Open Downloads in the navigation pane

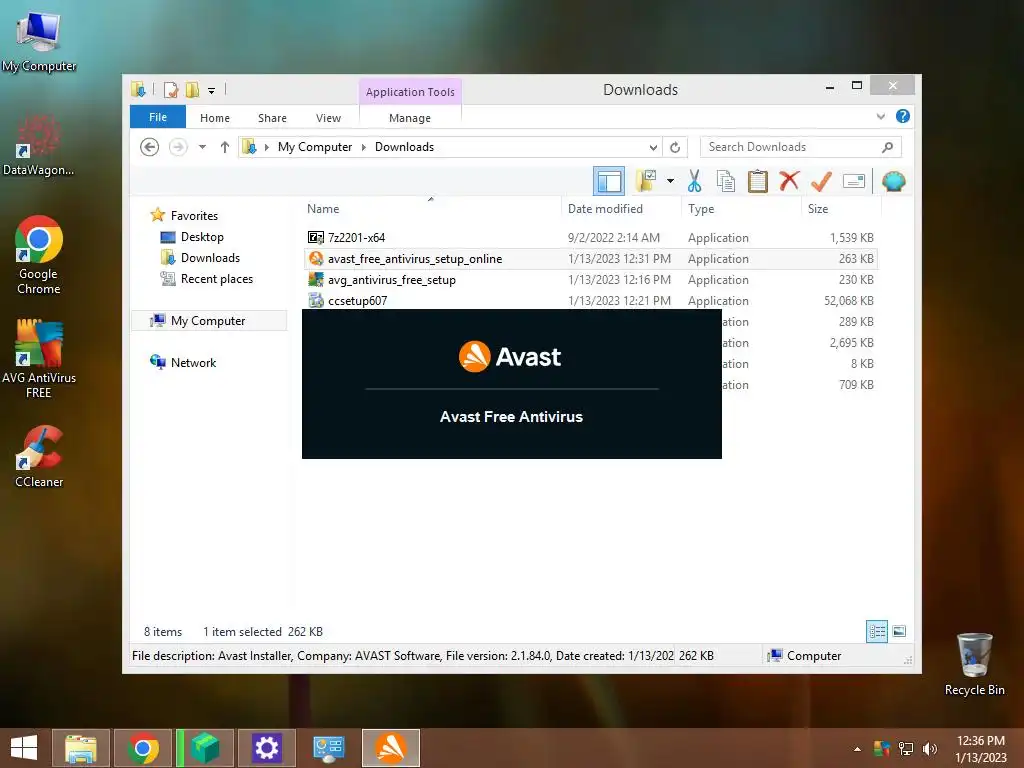click(x=210, y=258)
